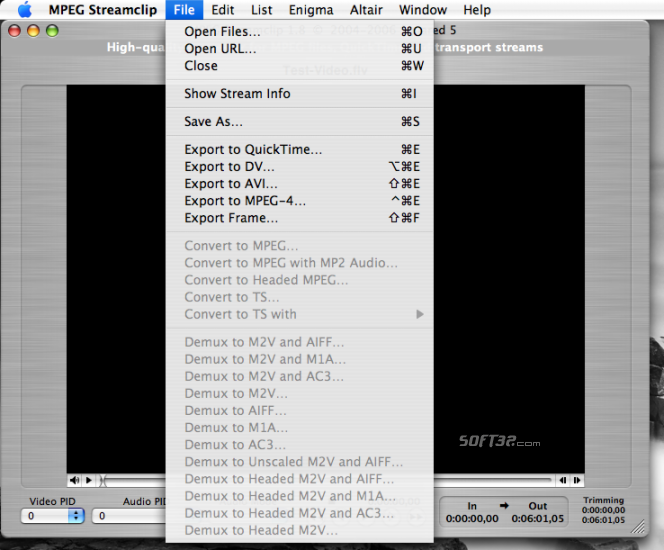Image resolution: width=664 pixels, height=550 pixels.
Task: Click Demux to M1A... item
Action: click(299, 428)
